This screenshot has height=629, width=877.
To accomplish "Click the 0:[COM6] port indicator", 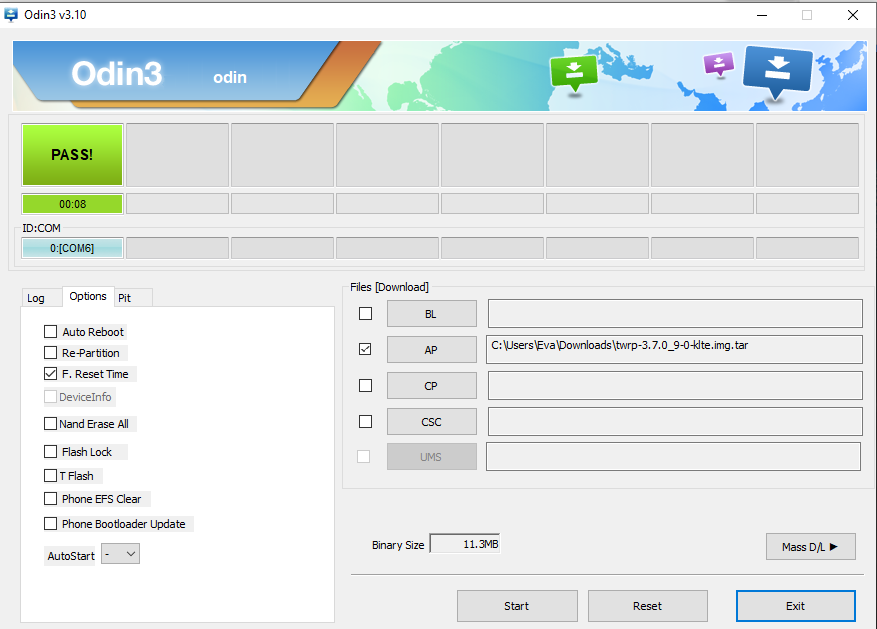I will [x=72, y=248].
